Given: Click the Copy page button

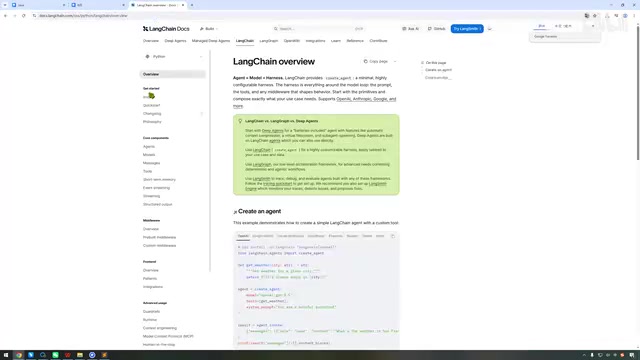Looking at the screenshot, I should [x=376, y=61].
